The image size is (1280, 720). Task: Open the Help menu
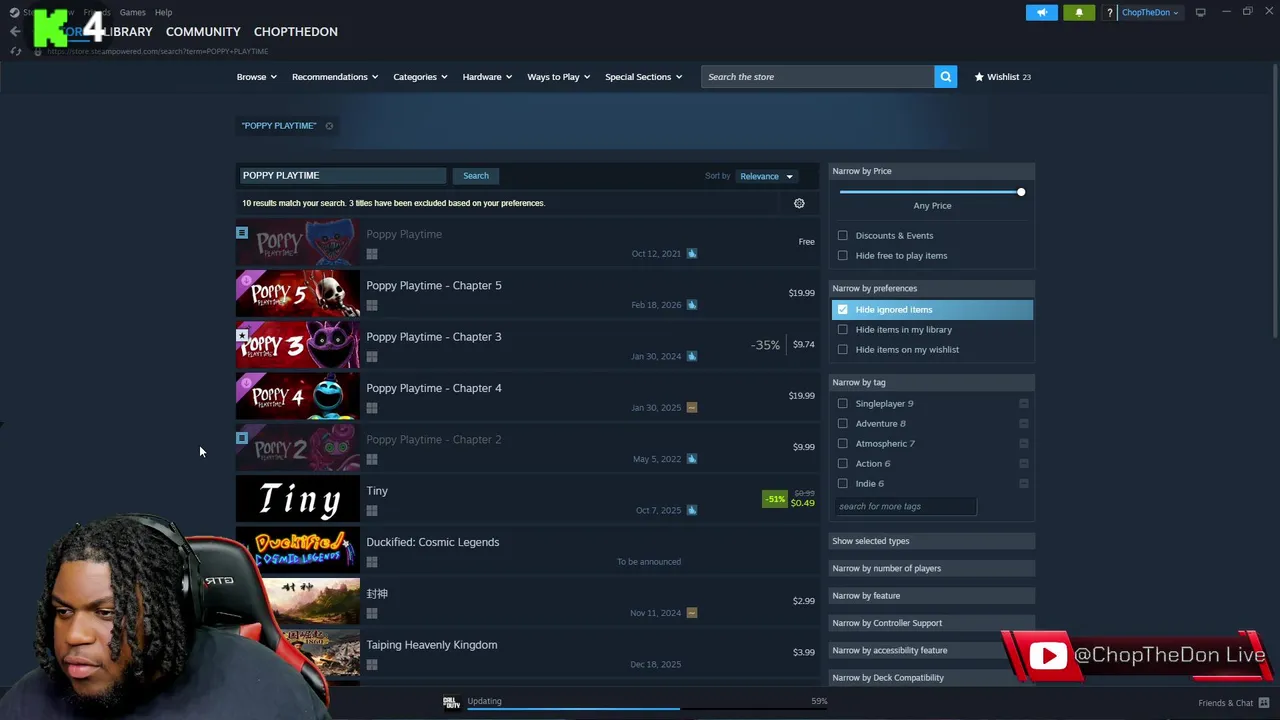coord(163,12)
